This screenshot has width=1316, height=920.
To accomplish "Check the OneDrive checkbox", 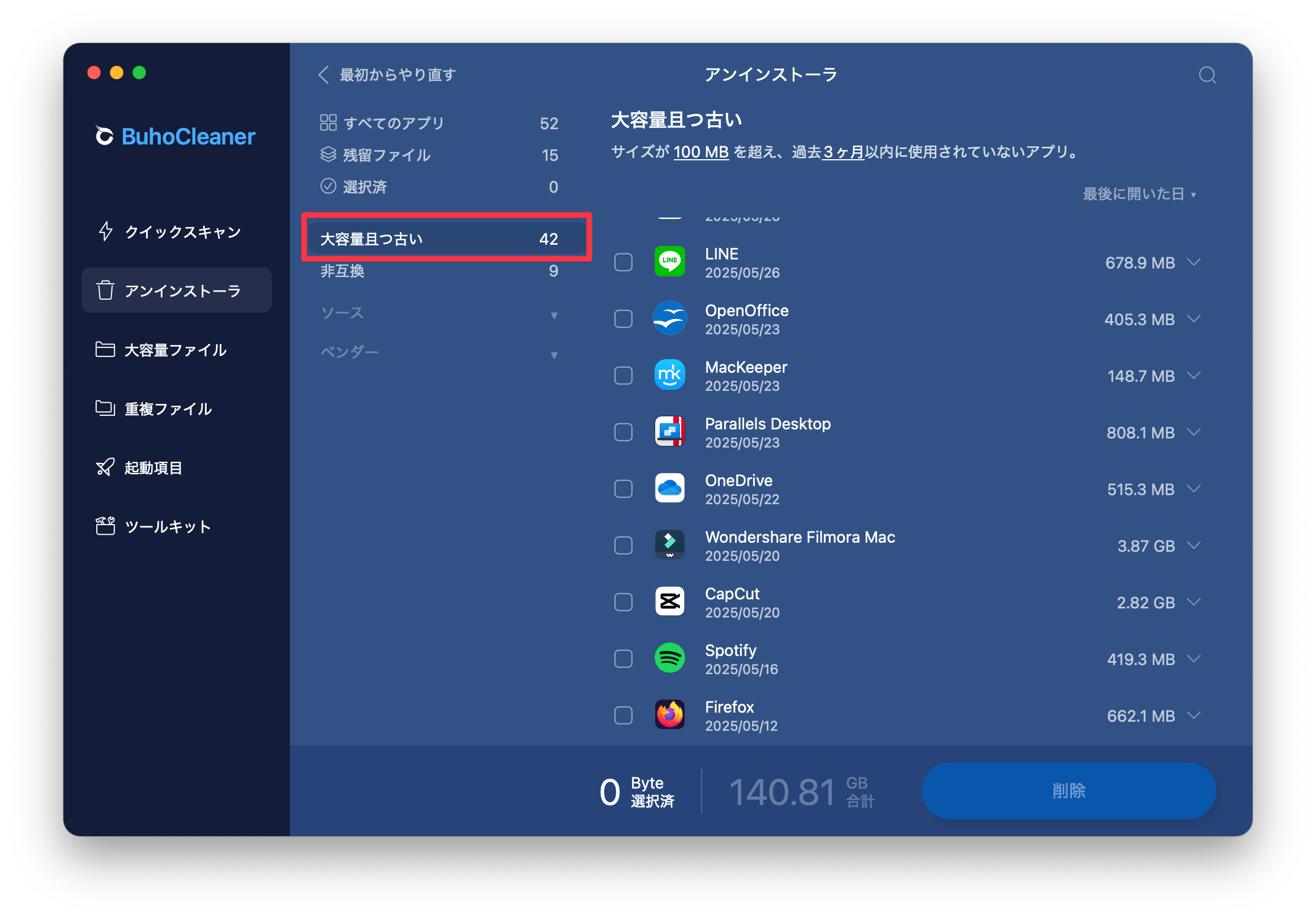I will [623, 489].
